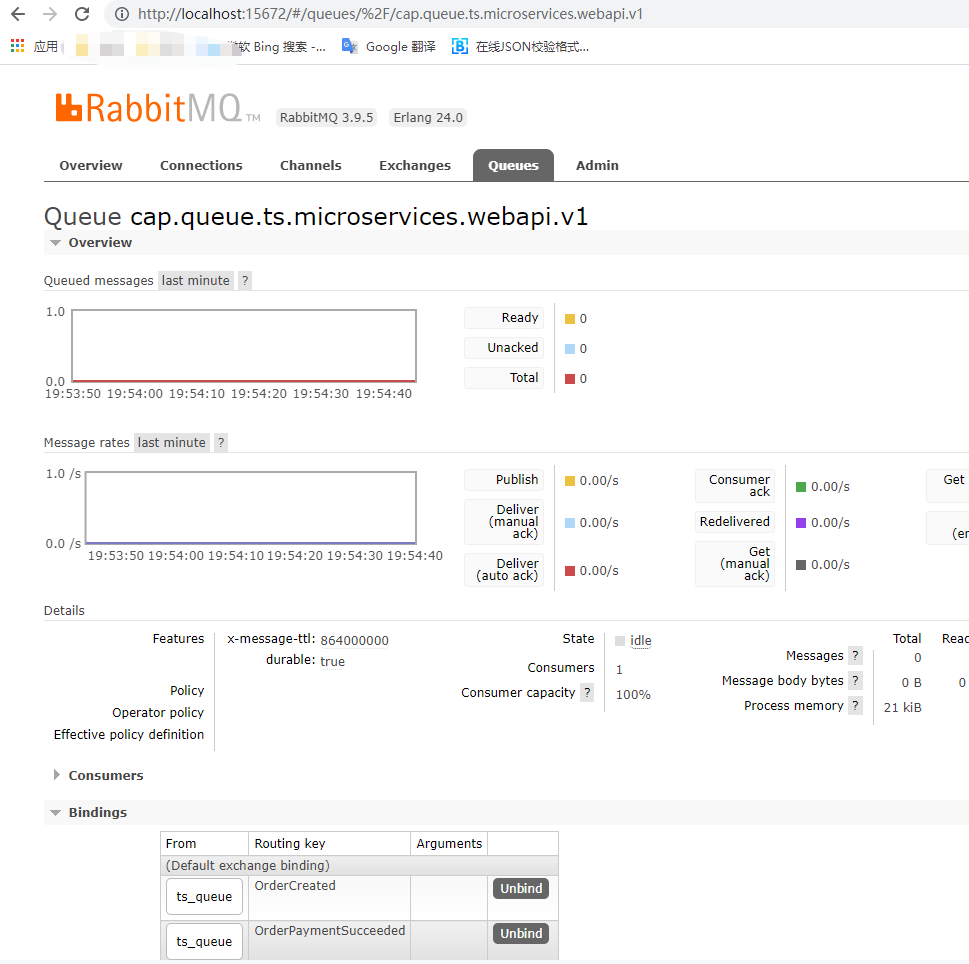969x964 pixels.
Task: Open help for Queued messages
Action: coord(245,281)
